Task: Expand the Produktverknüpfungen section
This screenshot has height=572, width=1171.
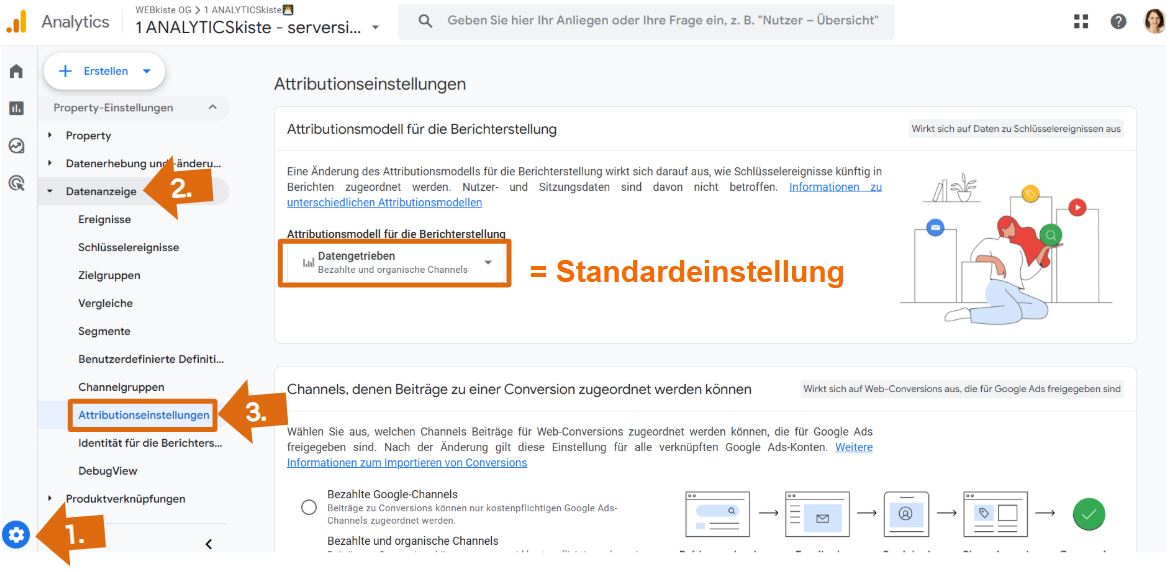Action: [x=125, y=499]
